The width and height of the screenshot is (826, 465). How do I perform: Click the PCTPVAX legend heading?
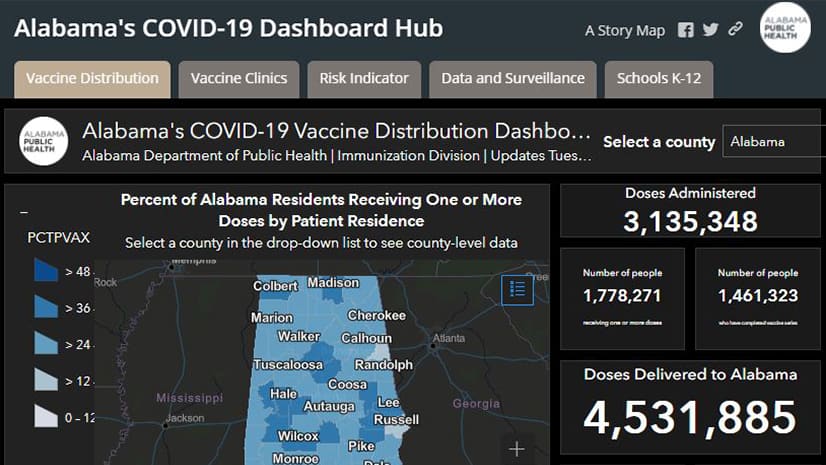pos(58,238)
